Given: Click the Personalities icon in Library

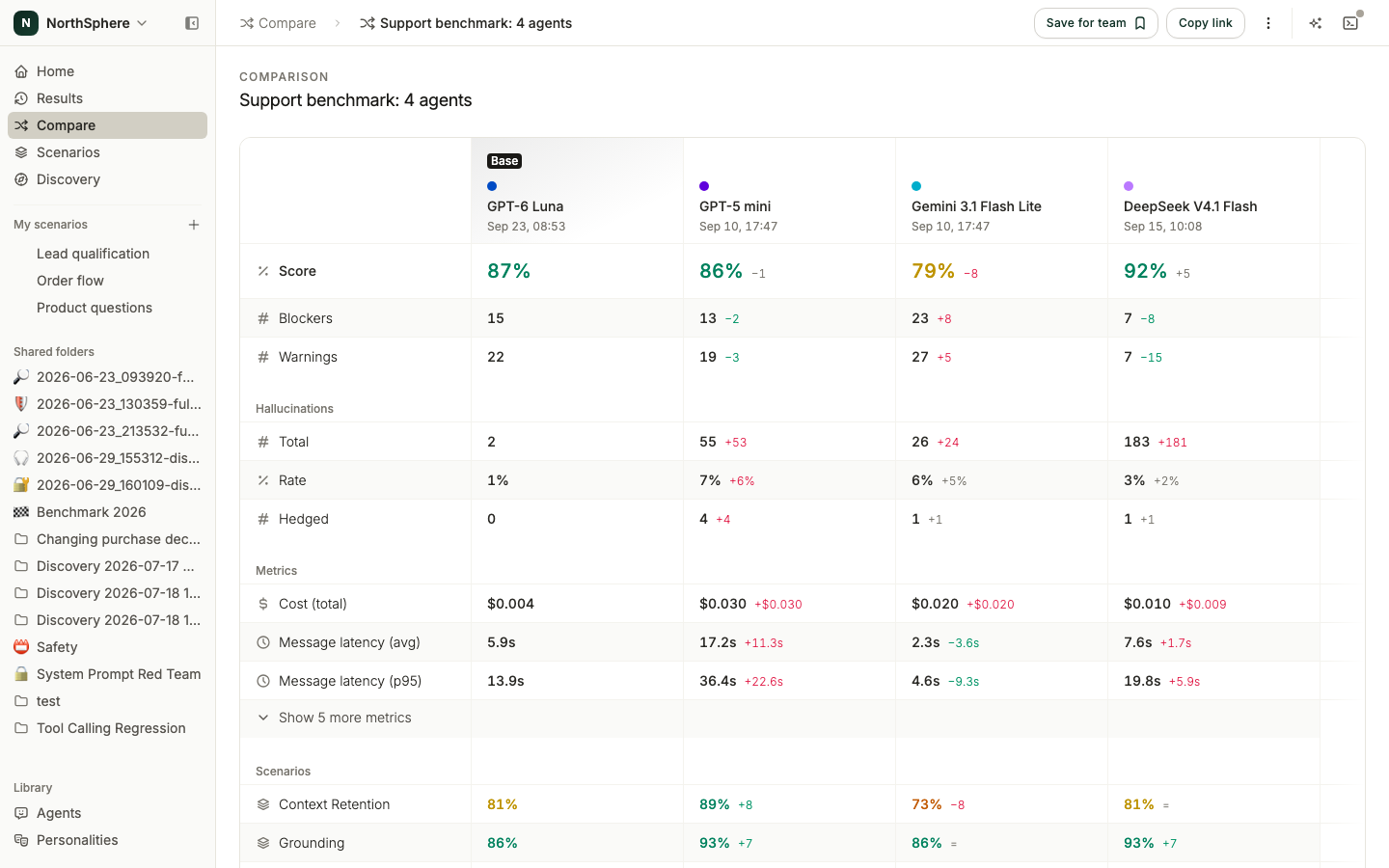Looking at the screenshot, I should [x=21, y=840].
